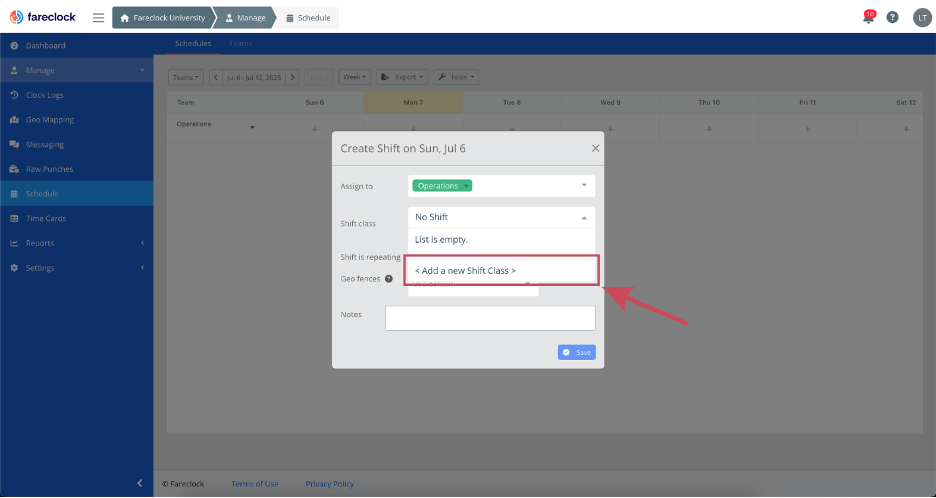Open Time Cards in the sidebar

pos(76,219)
